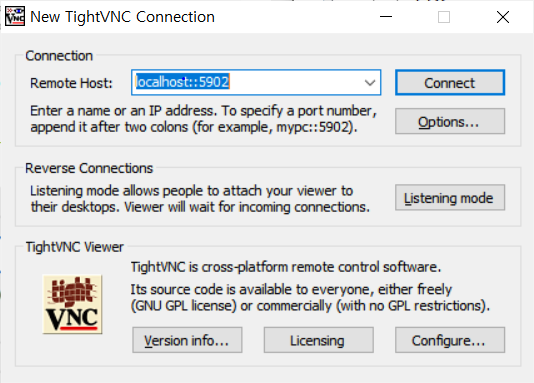Minimize the TightVNC Connection window
Screen dimensions: 534x383
tap(386, 17)
